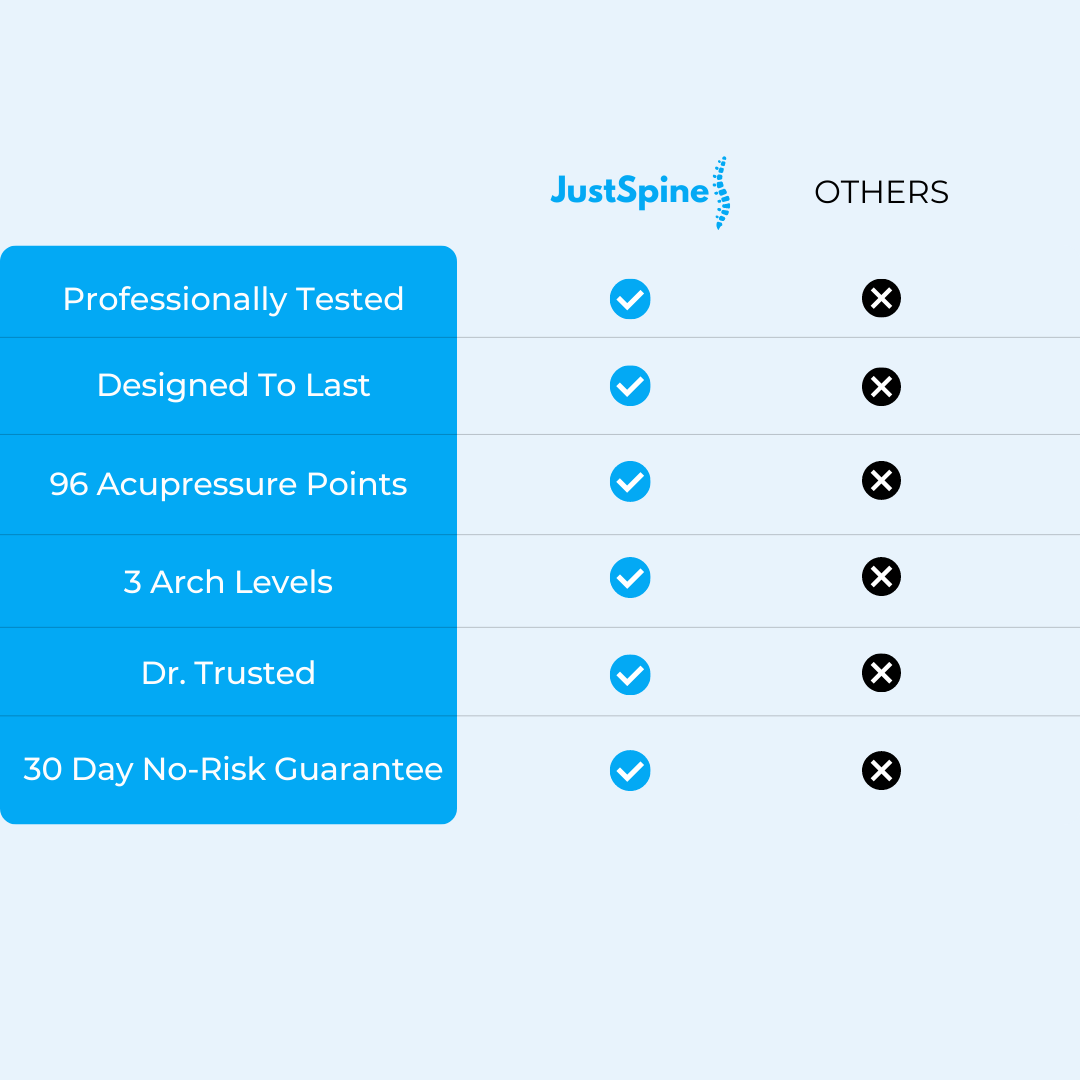The width and height of the screenshot is (1080, 1080).
Task: Select the 3 Arch Levels label
Action: coord(228,582)
